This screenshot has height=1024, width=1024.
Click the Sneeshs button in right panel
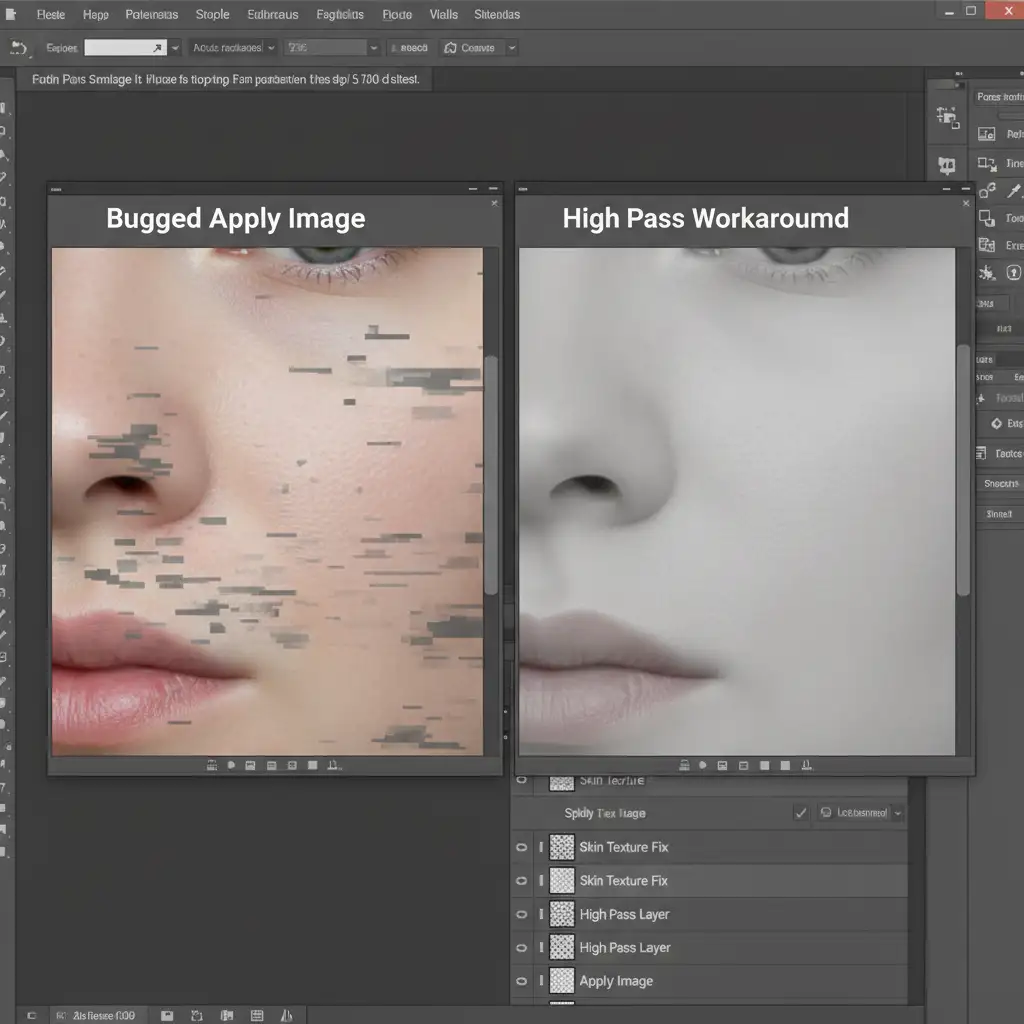[1001, 483]
